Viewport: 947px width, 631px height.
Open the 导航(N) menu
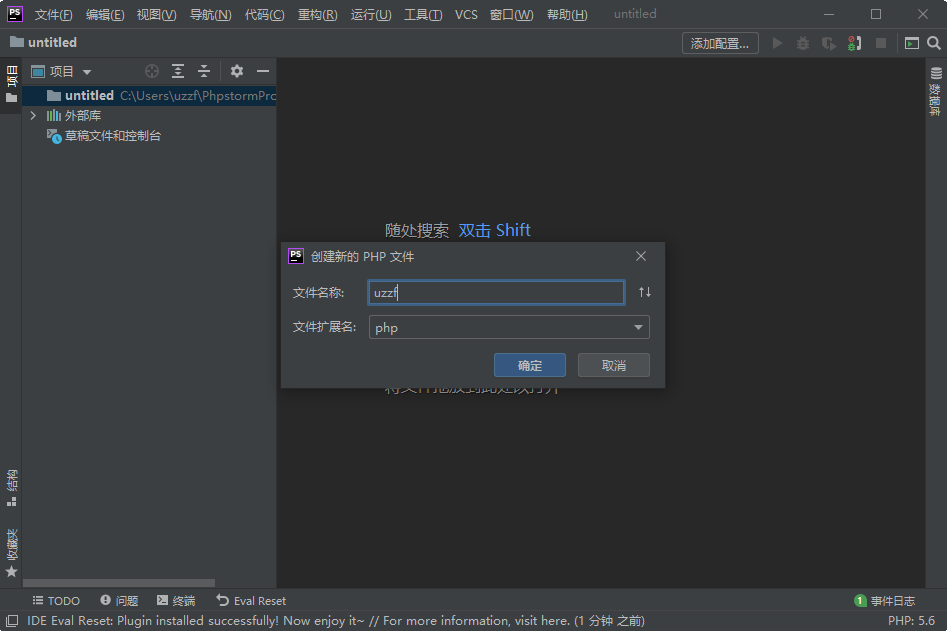tap(210, 14)
